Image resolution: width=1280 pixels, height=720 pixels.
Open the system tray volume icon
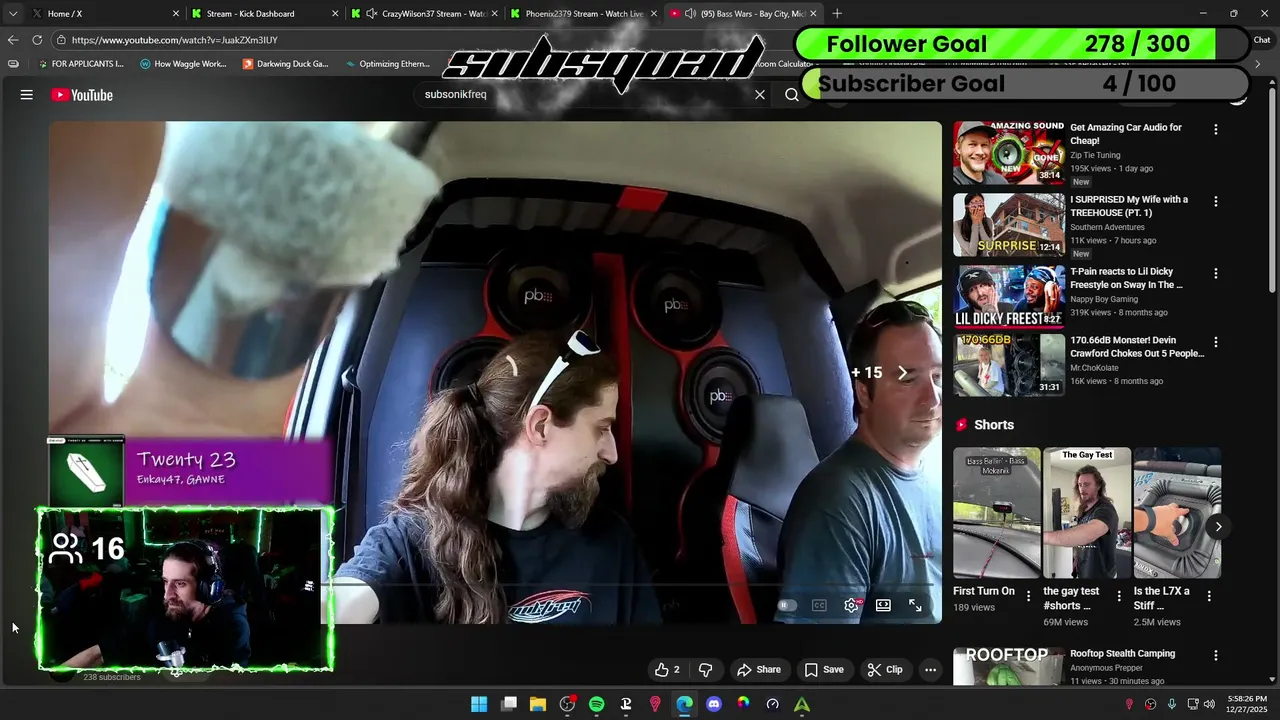(x=1210, y=704)
